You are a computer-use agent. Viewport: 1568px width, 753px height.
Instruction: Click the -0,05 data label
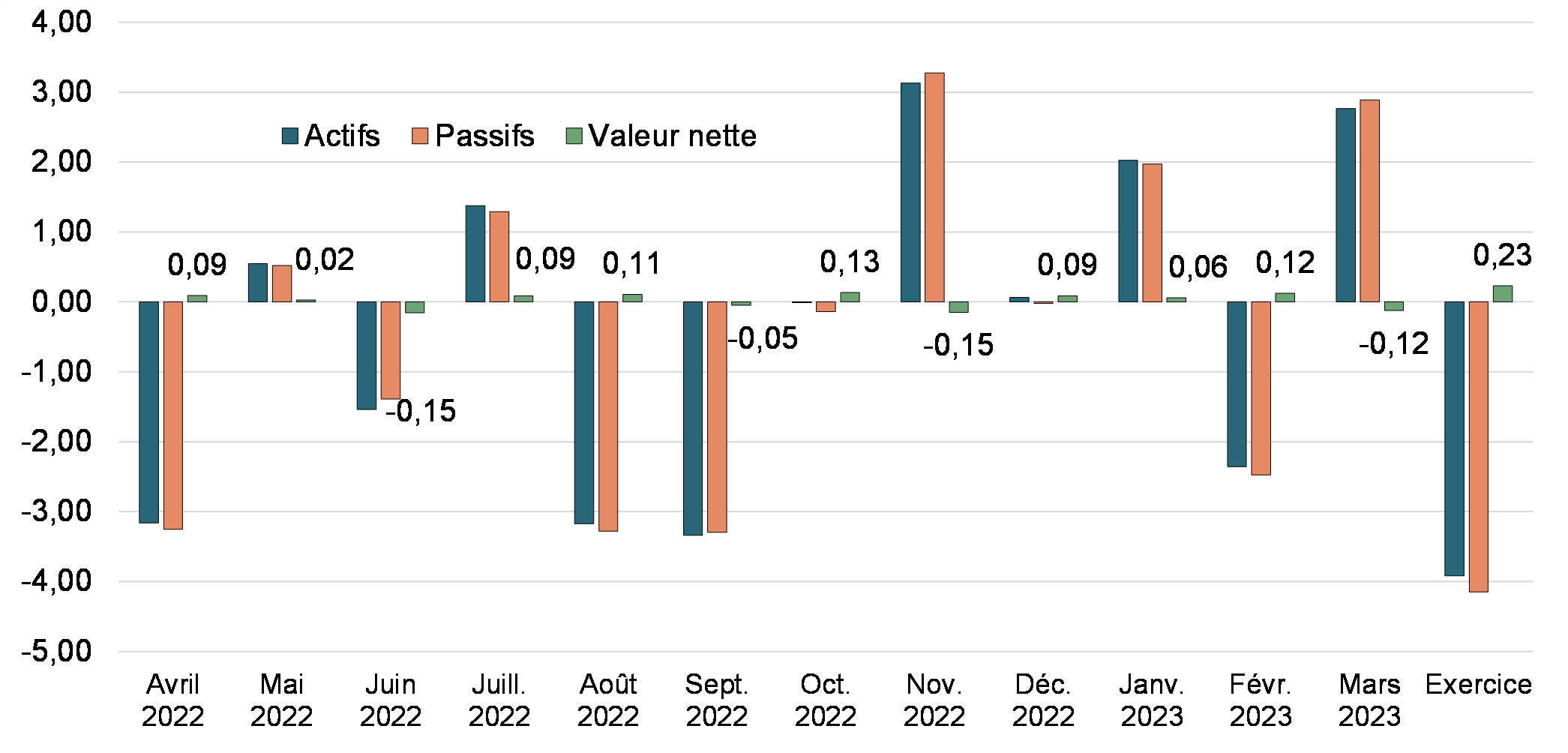coord(763,339)
